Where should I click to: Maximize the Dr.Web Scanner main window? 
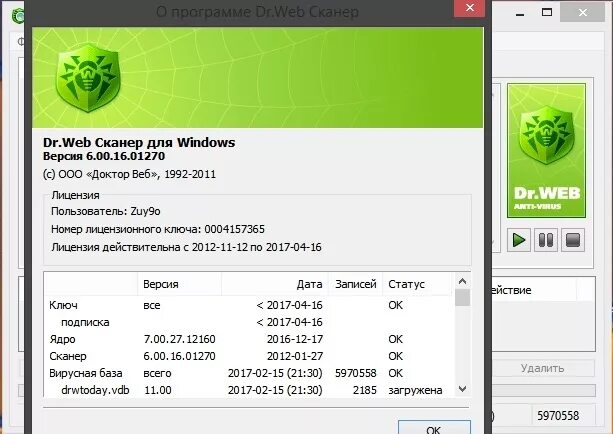[x=547, y=13]
